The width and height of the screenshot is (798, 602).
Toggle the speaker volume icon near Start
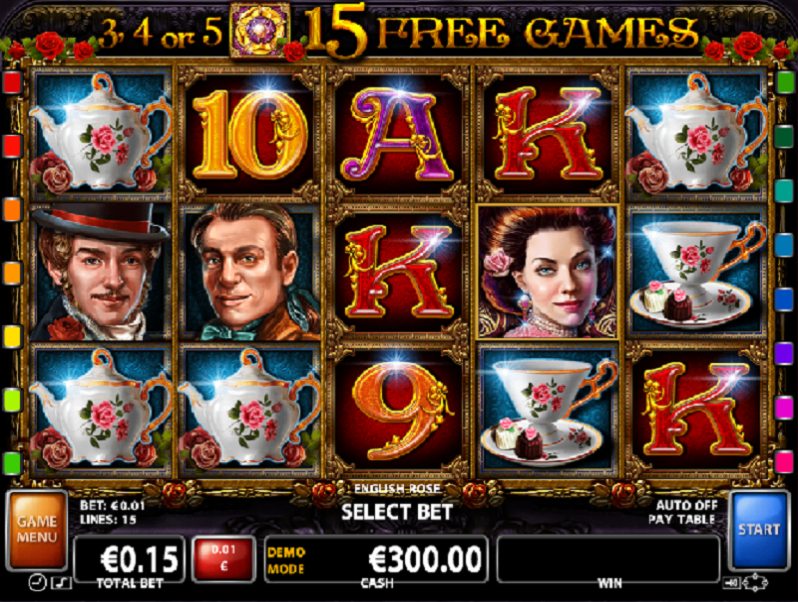tap(731, 584)
